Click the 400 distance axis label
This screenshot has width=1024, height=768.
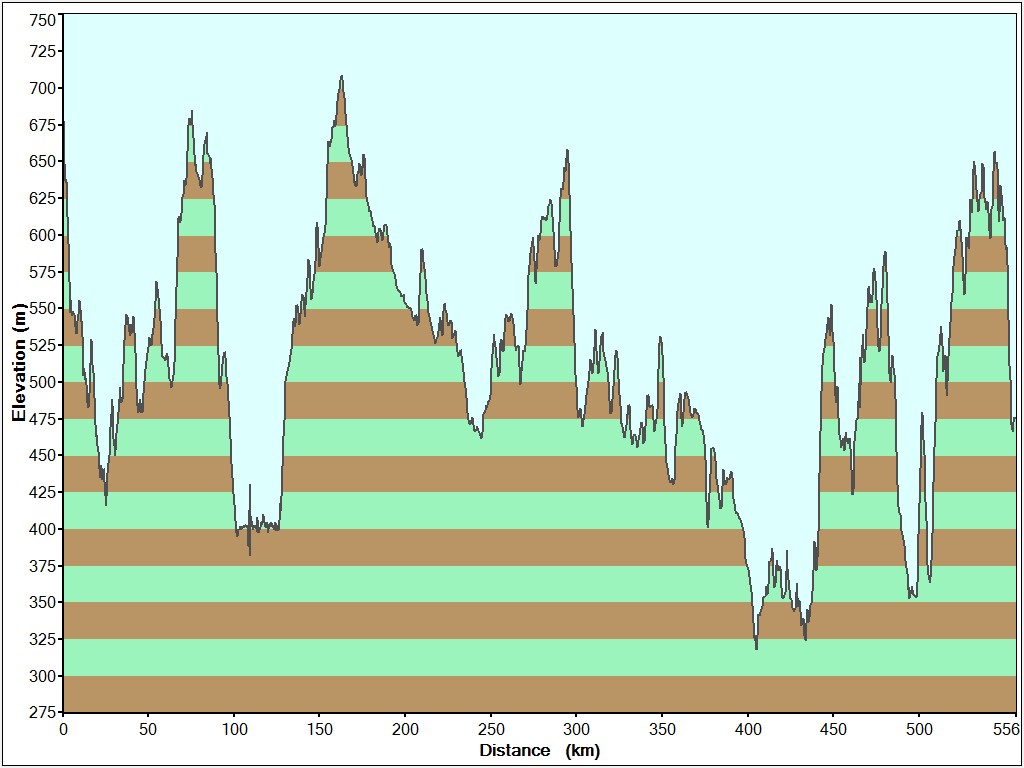tap(748, 729)
